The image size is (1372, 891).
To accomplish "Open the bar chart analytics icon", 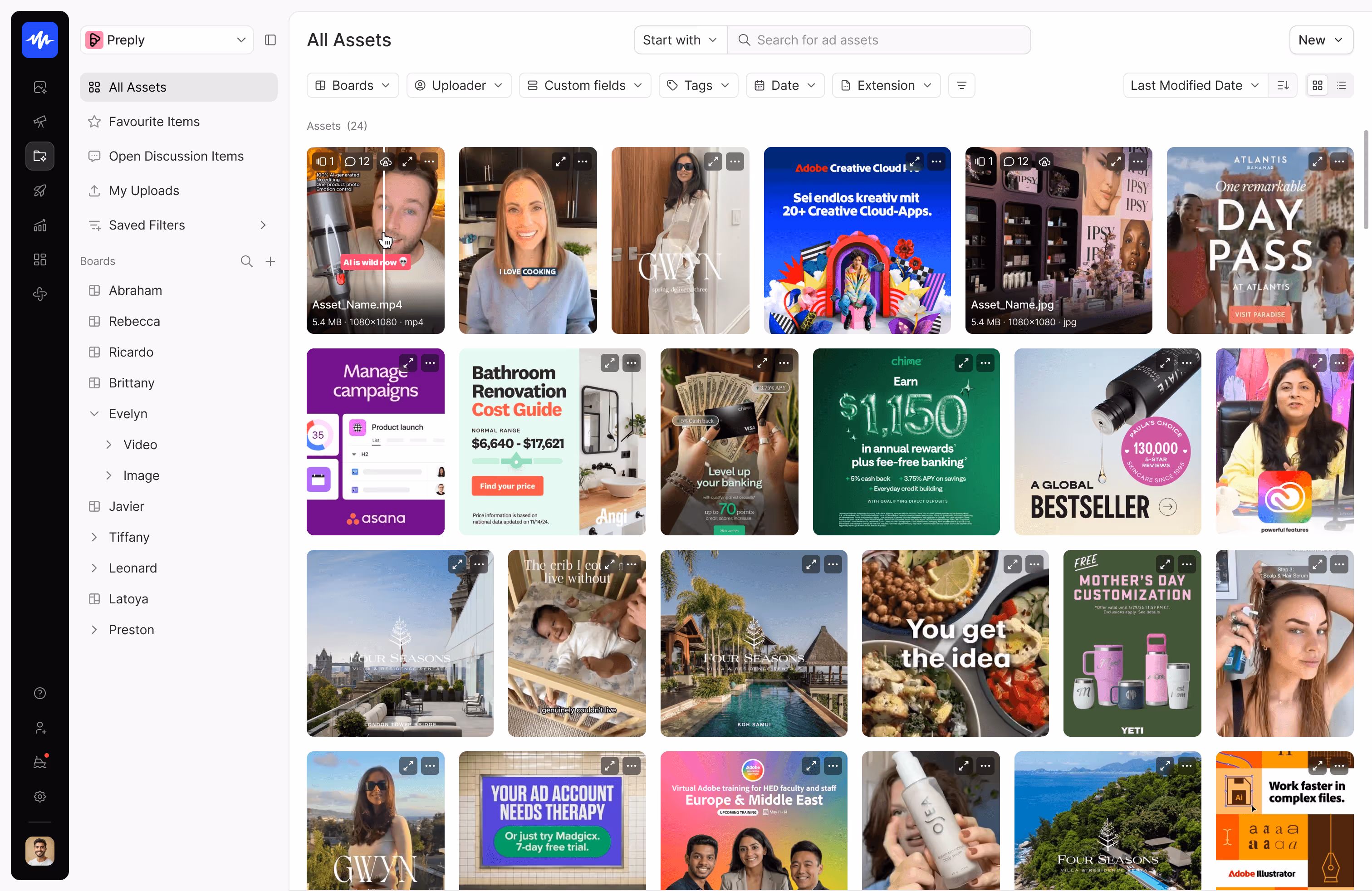I will (x=40, y=225).
